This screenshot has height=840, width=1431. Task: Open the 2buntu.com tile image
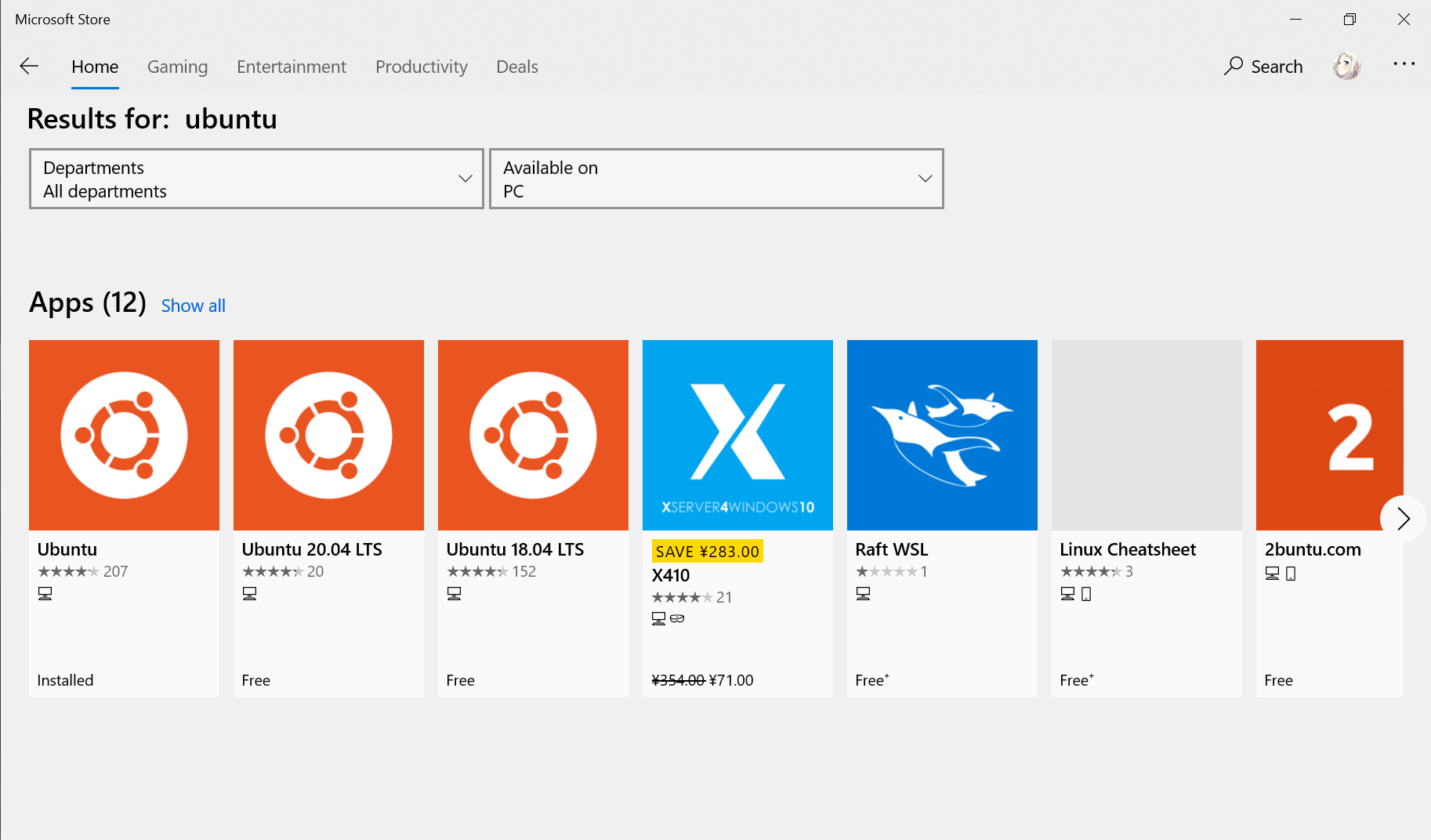1329,435
